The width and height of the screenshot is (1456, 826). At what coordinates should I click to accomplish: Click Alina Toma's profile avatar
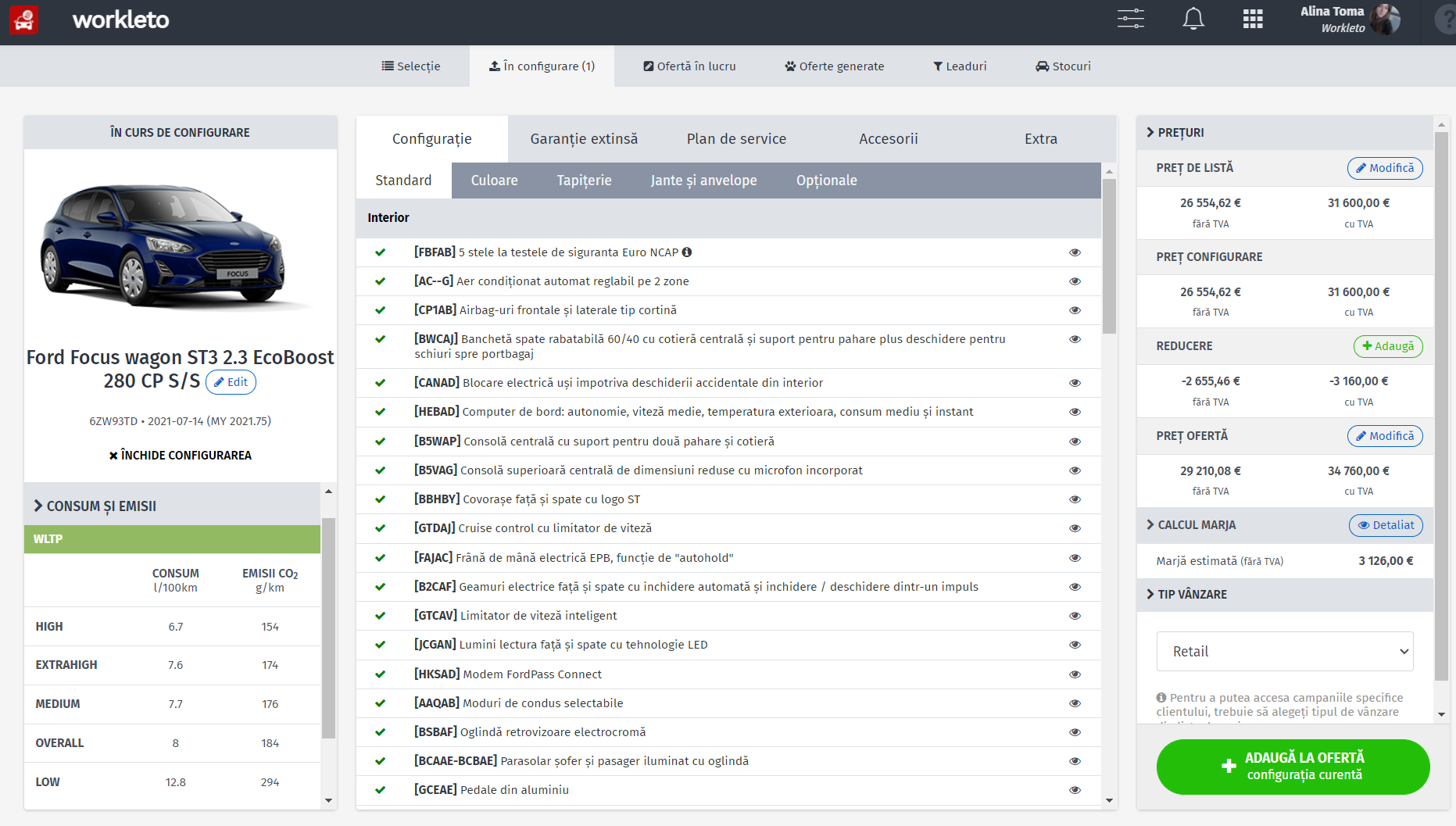pos(1384,20)
